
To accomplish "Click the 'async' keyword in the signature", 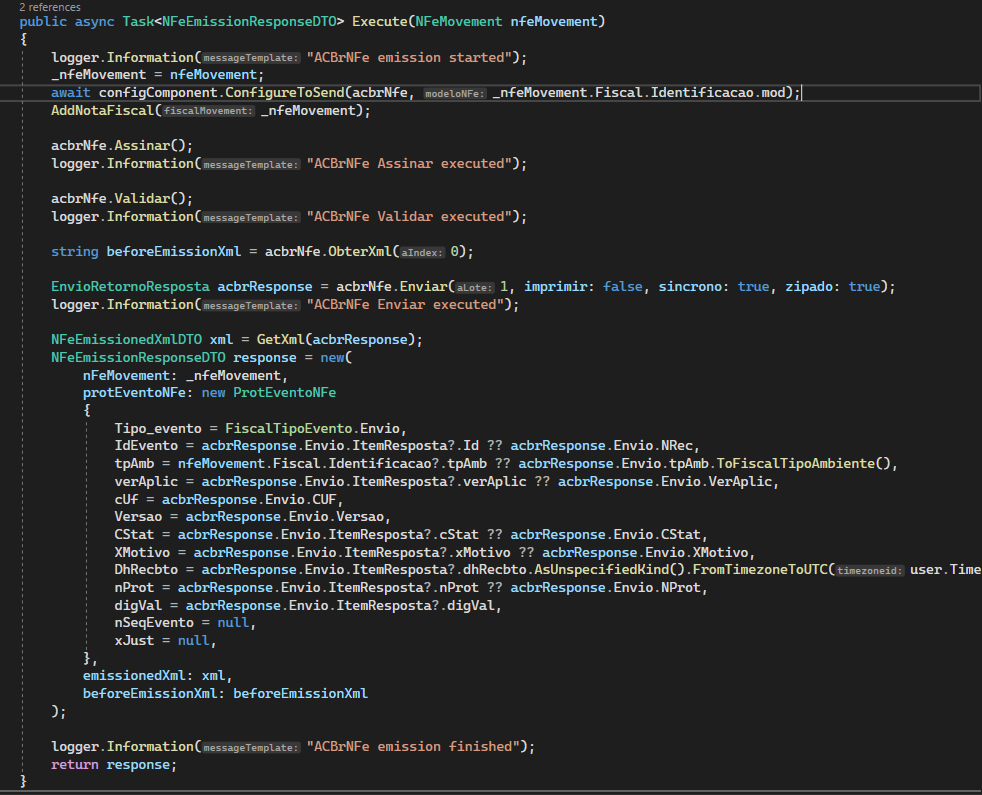I will point(95,21).
